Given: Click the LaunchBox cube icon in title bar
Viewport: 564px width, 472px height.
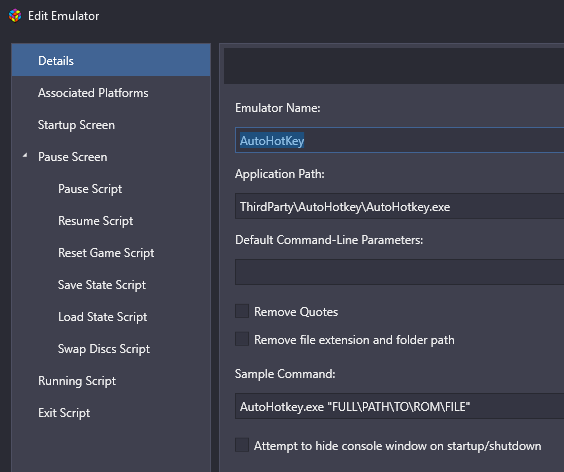Looking at the screenshot, I should pyautogui.click(x=15, y=16).
